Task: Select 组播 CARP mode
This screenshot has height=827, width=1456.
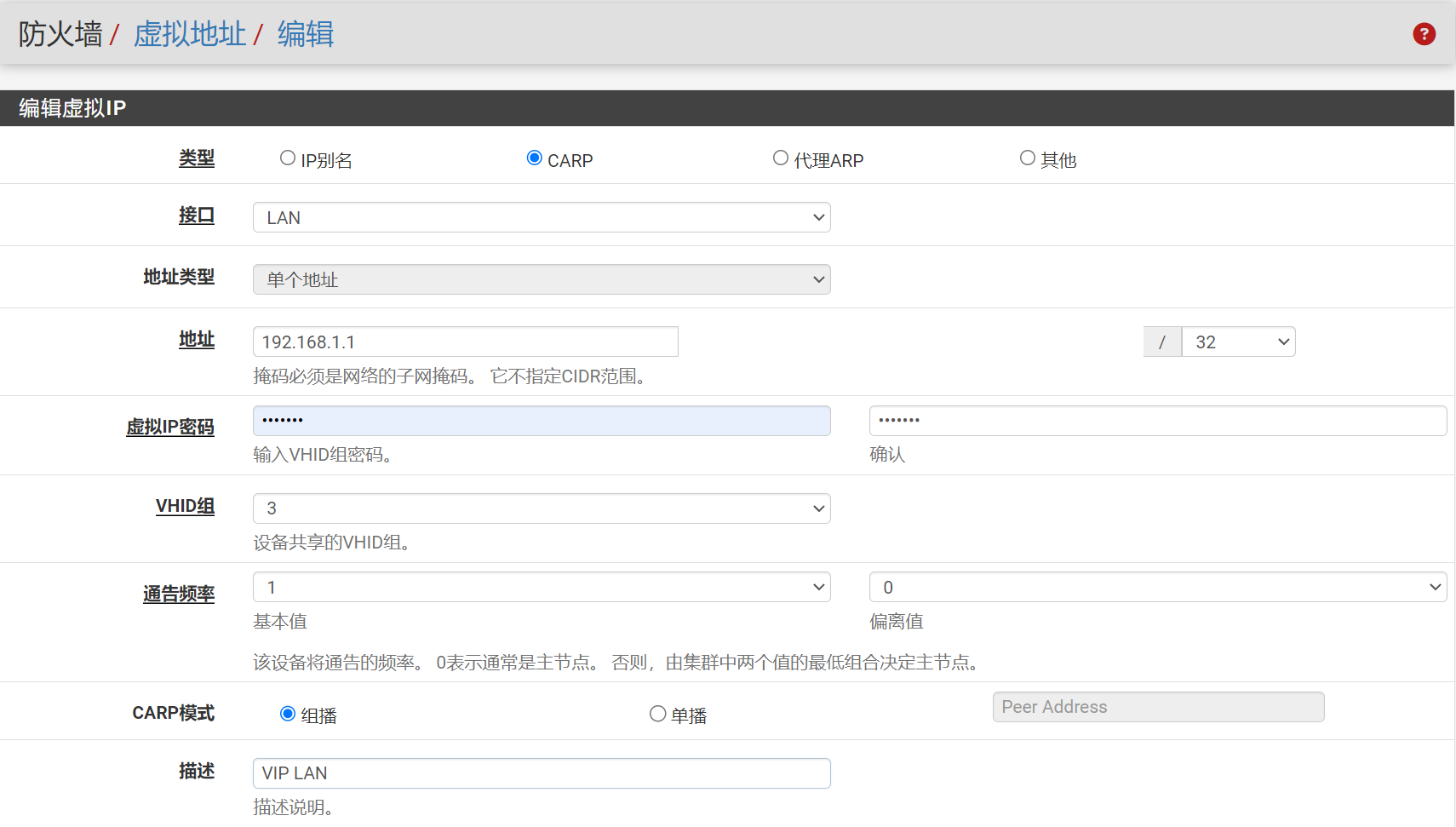Action: click(x=288, y=714)
